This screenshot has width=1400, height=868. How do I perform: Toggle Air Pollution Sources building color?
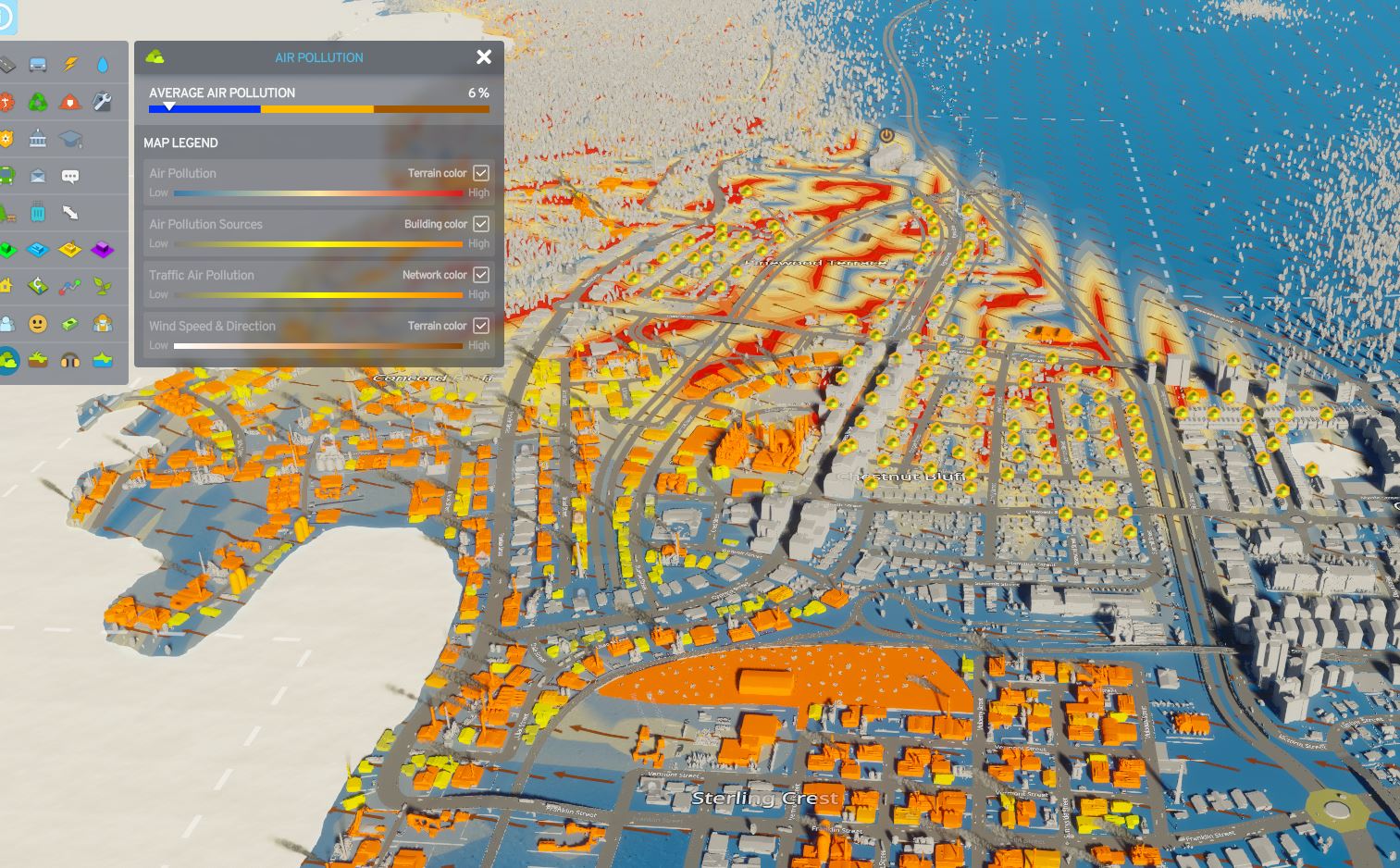[x=481, y=224]
